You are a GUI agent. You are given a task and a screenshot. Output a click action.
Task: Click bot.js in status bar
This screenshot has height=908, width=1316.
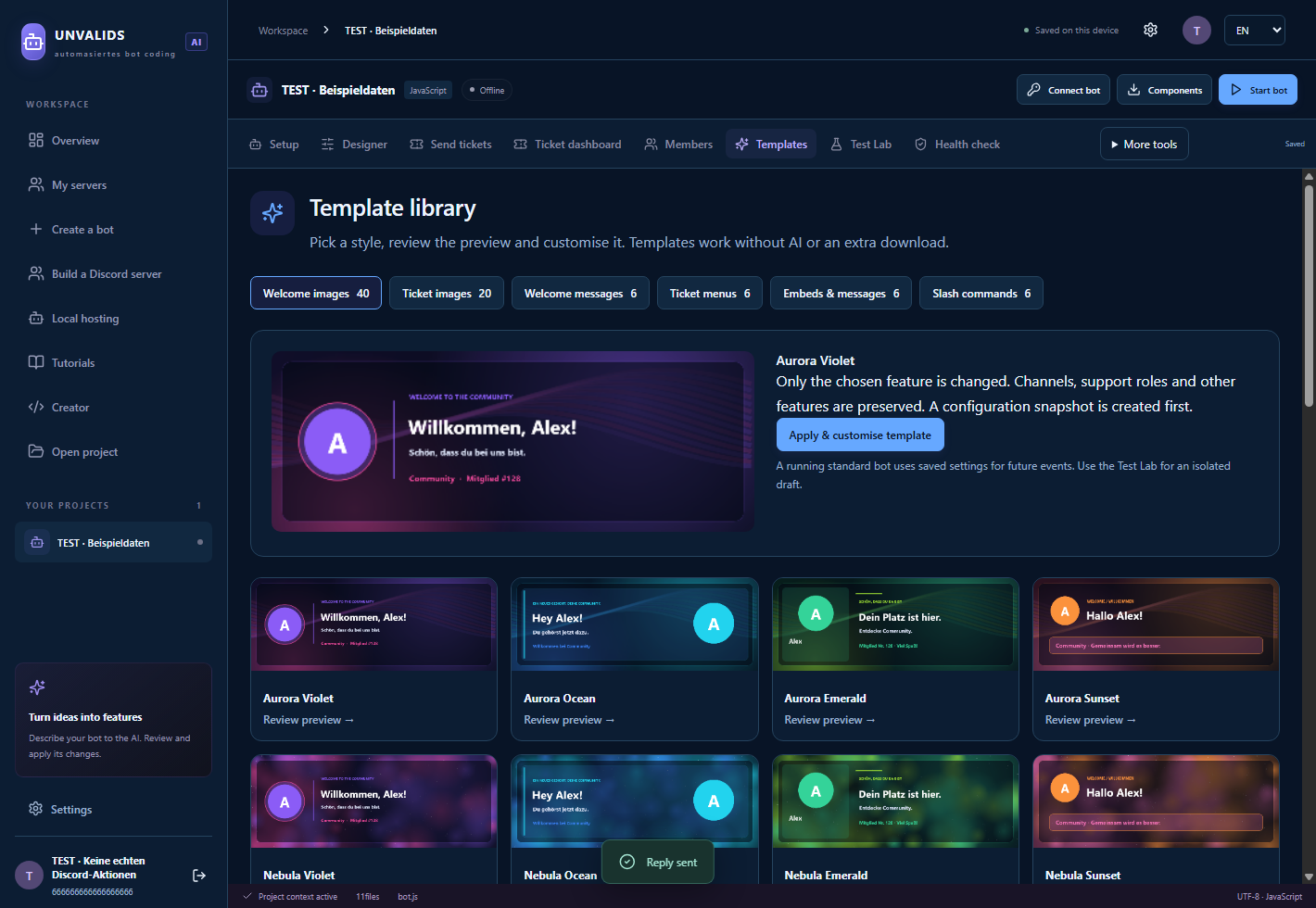click(x=408, y=897)
